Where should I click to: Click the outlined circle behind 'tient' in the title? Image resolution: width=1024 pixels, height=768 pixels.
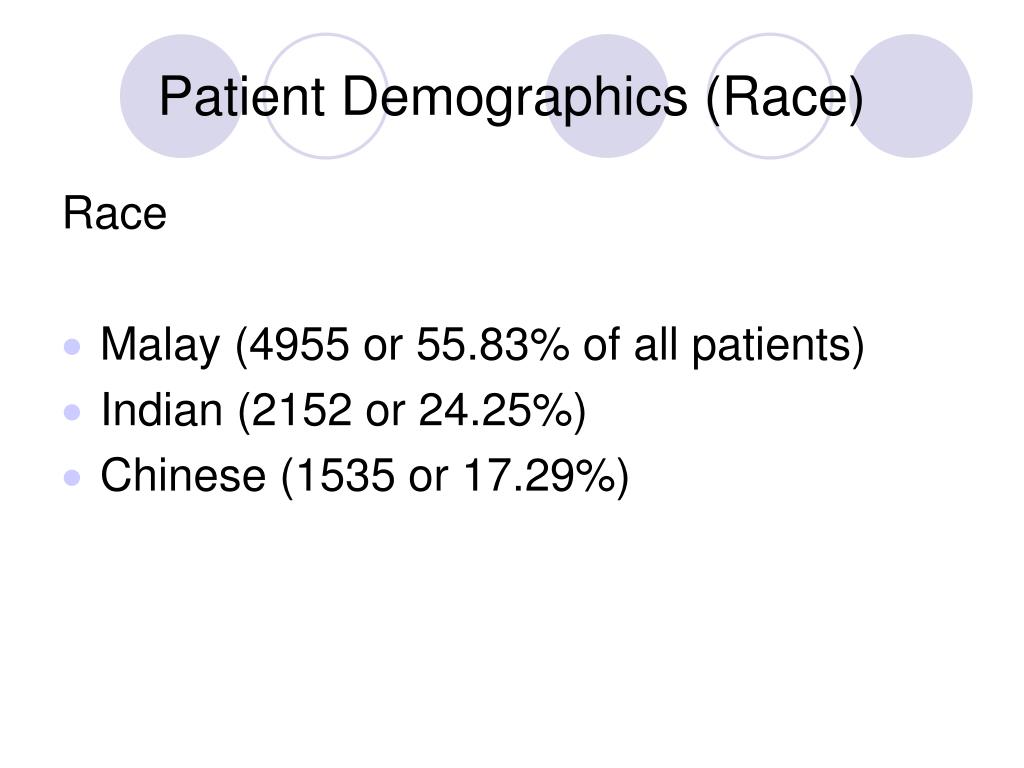click(x=326, y=96)
